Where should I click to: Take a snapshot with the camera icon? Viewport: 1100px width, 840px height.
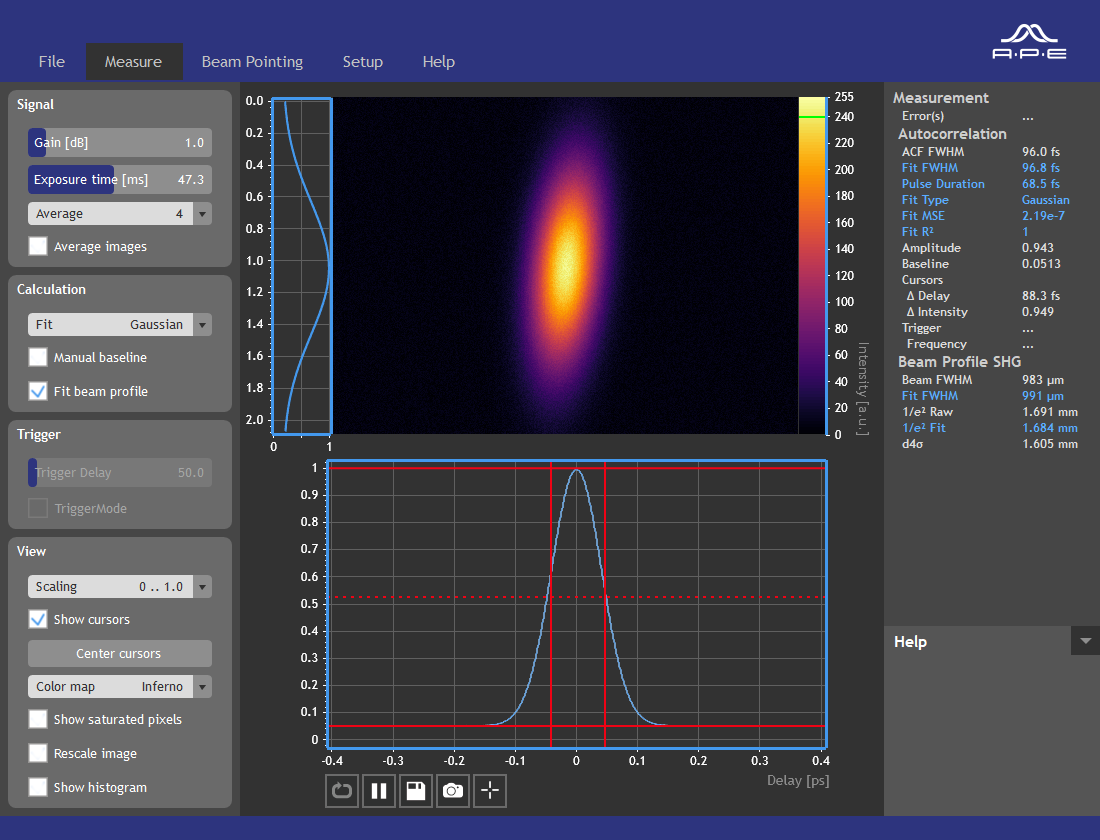(453, 791)
